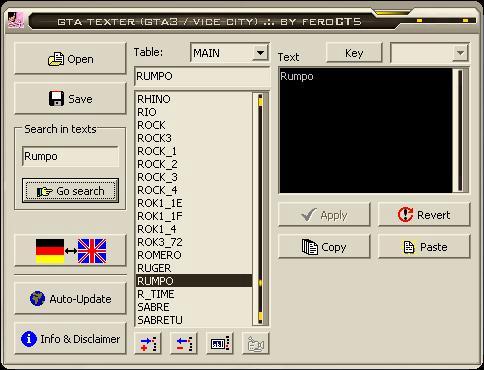Click the add entry icon below list
This screenshot has height=370, width=484.
(x=148, y=343)
